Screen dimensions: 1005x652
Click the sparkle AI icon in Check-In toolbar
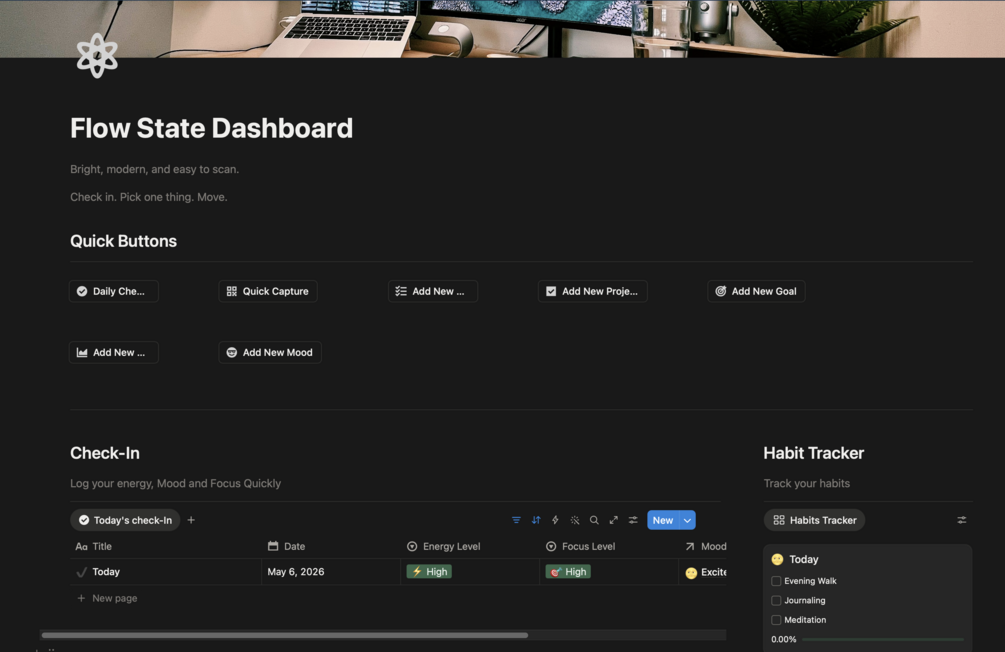[575, 520]
